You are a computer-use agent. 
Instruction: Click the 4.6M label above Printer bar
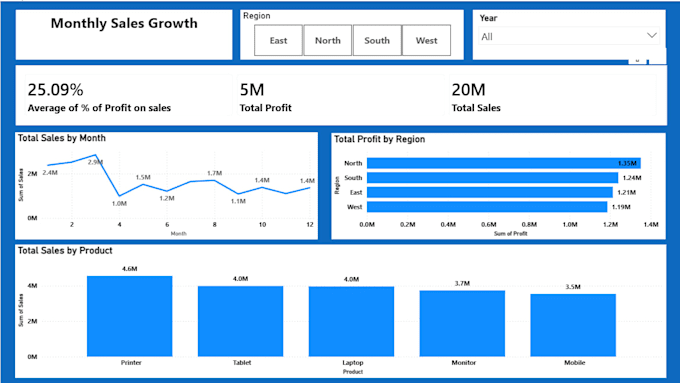[x=130, y=269]
